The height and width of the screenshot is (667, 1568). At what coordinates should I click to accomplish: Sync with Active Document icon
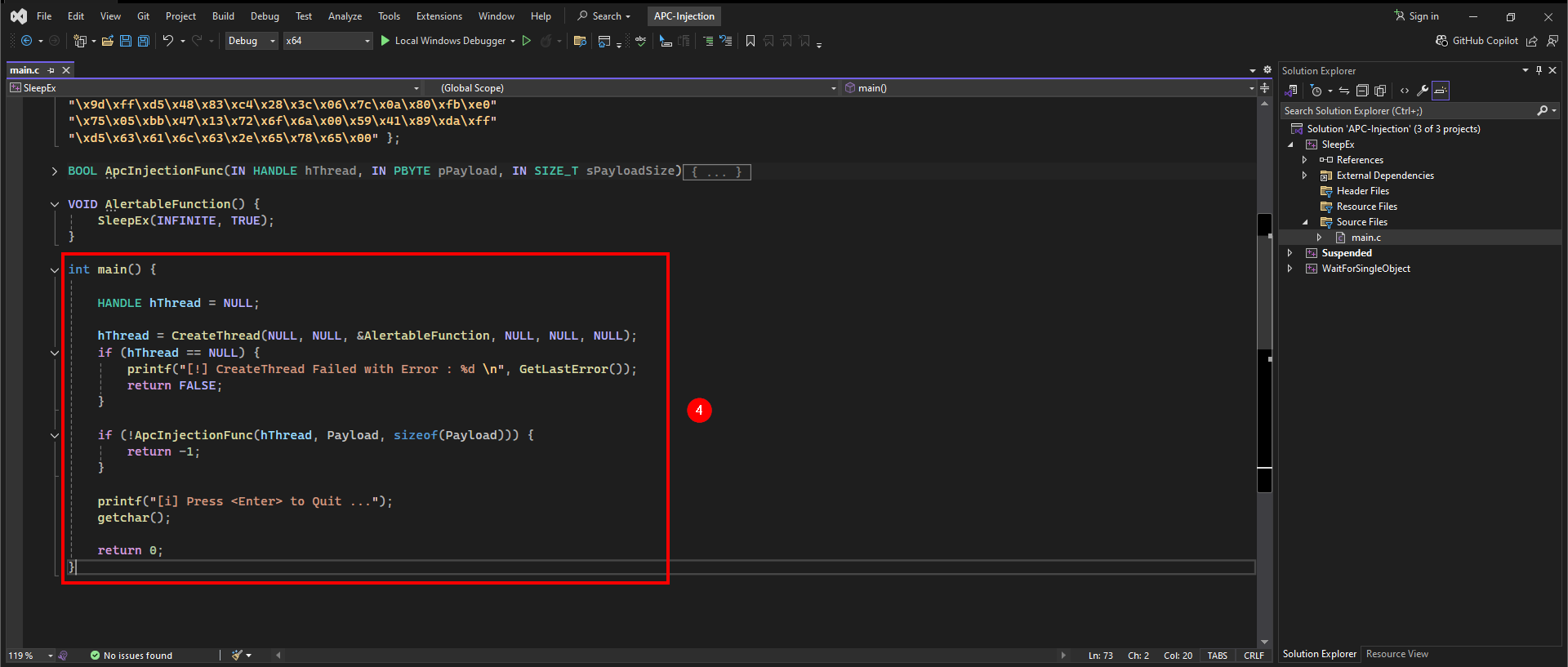1344,91
